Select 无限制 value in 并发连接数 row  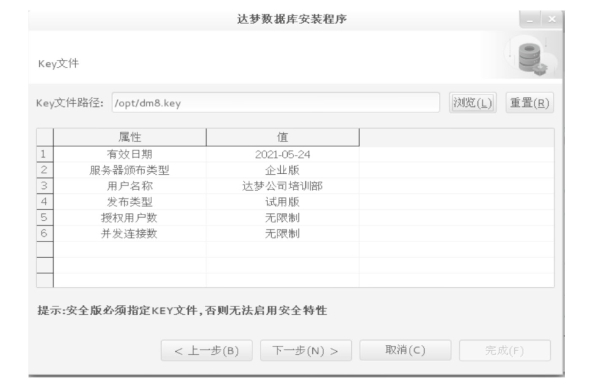282,233
